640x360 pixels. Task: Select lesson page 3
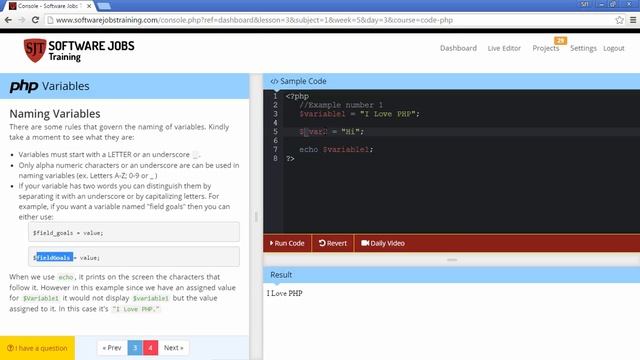click(135, 348)
